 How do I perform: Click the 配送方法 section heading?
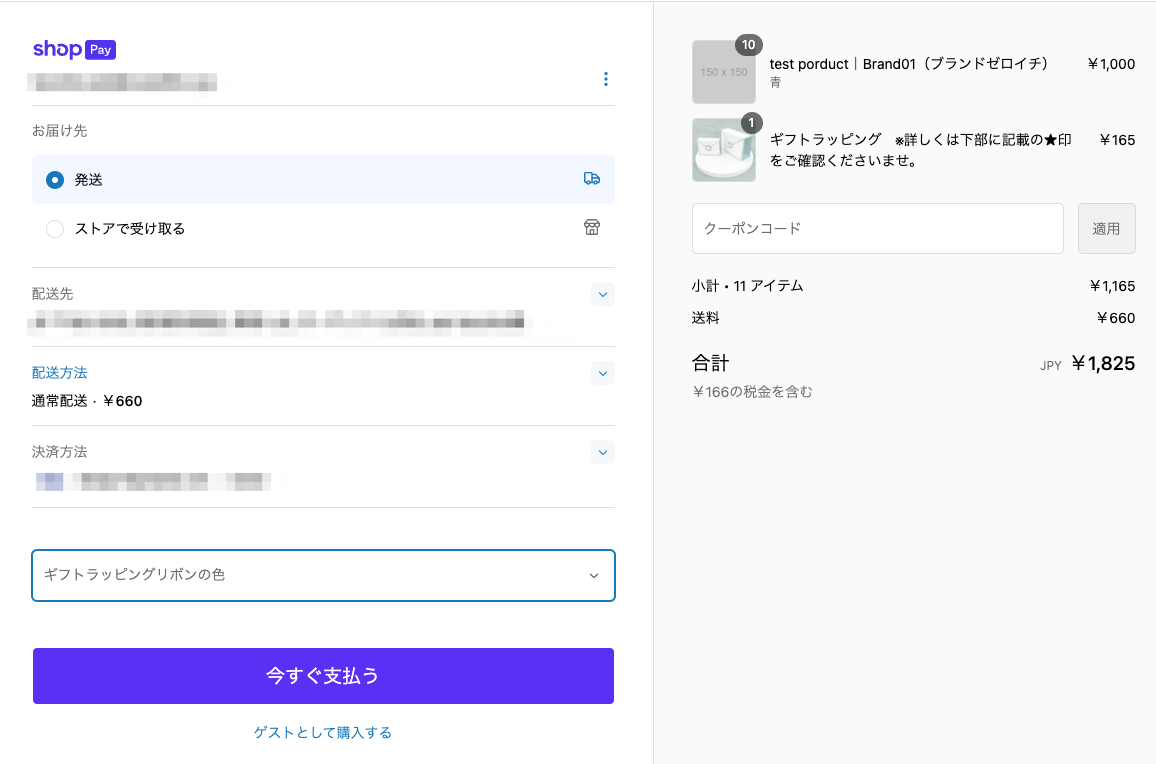point(60,373)
